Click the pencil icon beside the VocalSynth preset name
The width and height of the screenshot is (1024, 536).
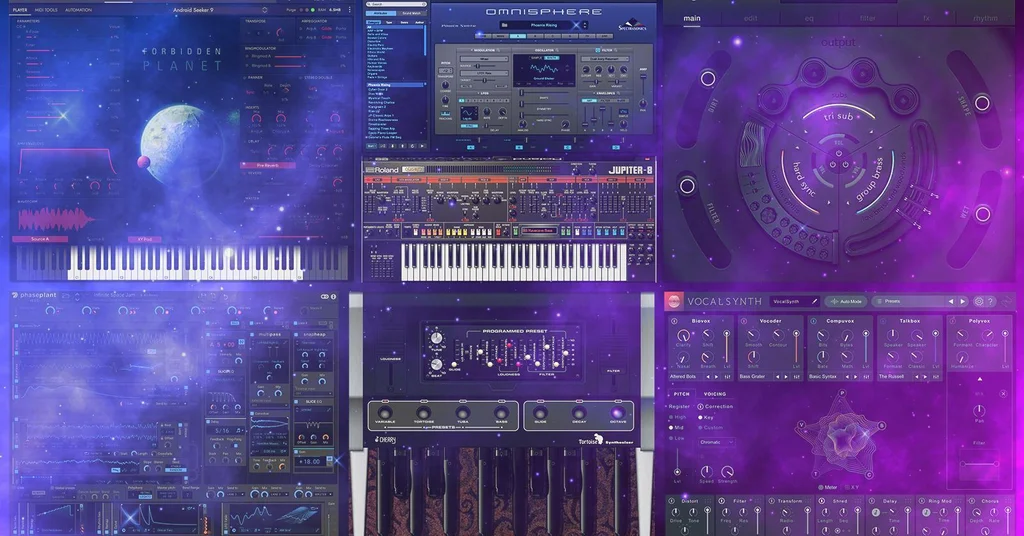(814, 302)
